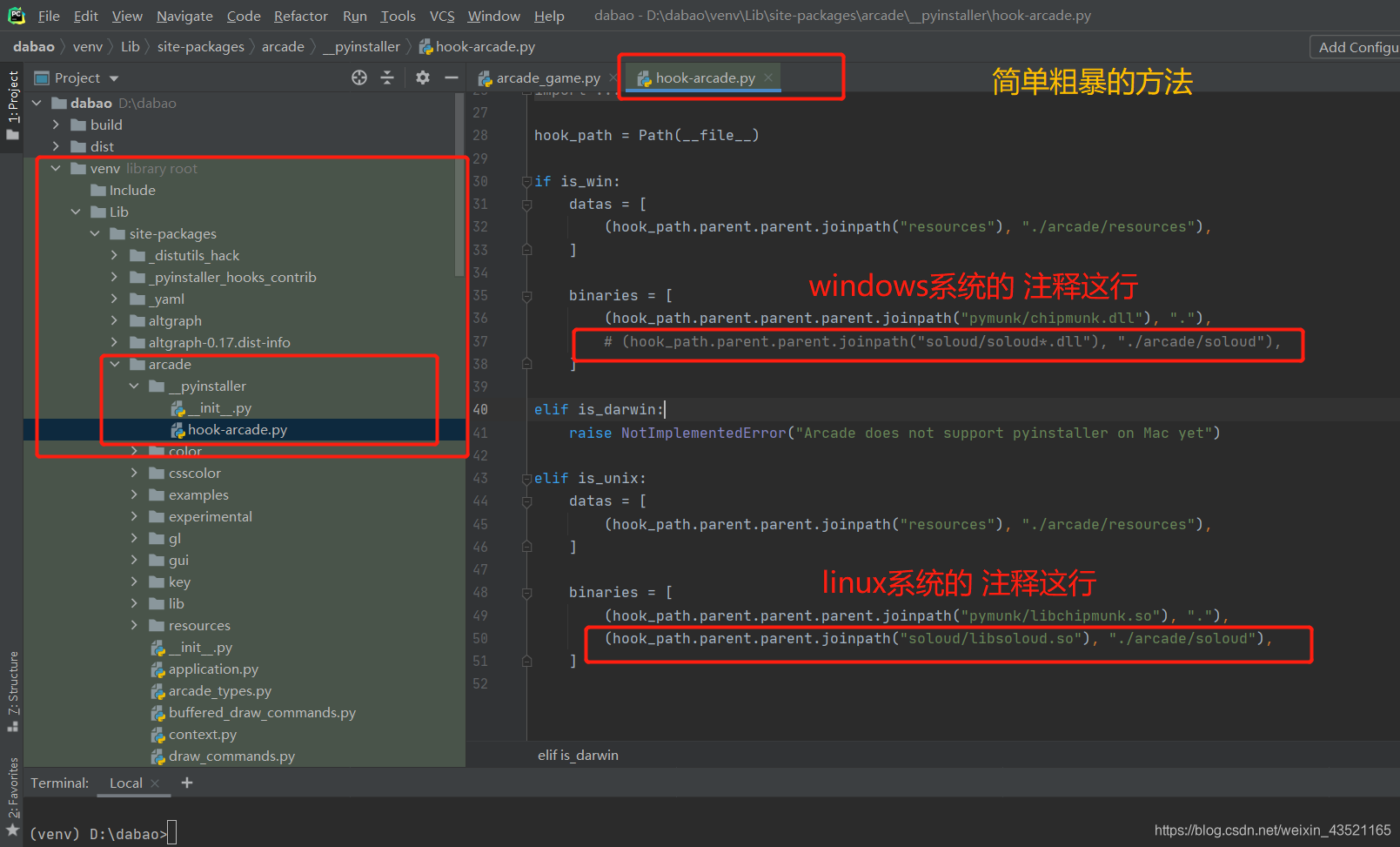1400x847 pixels.
Task: Click the Python file icon on hook-arcade.py tab
Action: point(644,77)
